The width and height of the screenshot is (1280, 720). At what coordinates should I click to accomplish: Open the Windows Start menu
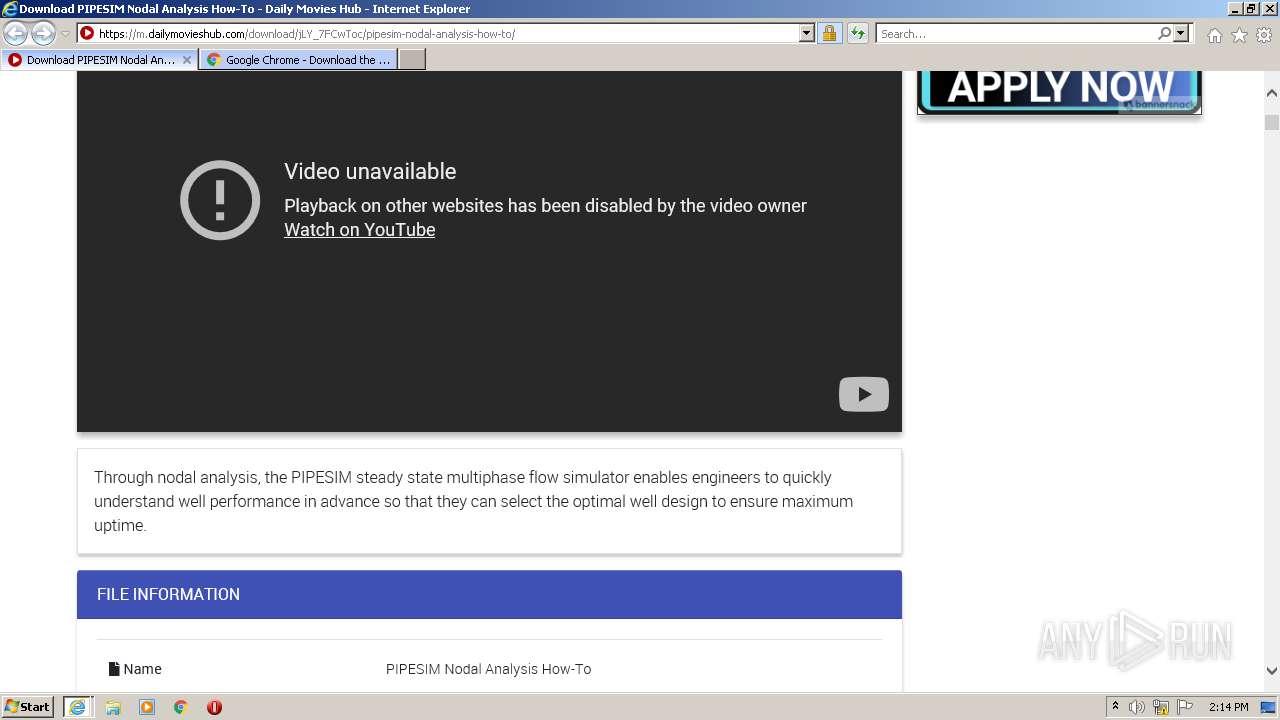(x=27, y=707)
